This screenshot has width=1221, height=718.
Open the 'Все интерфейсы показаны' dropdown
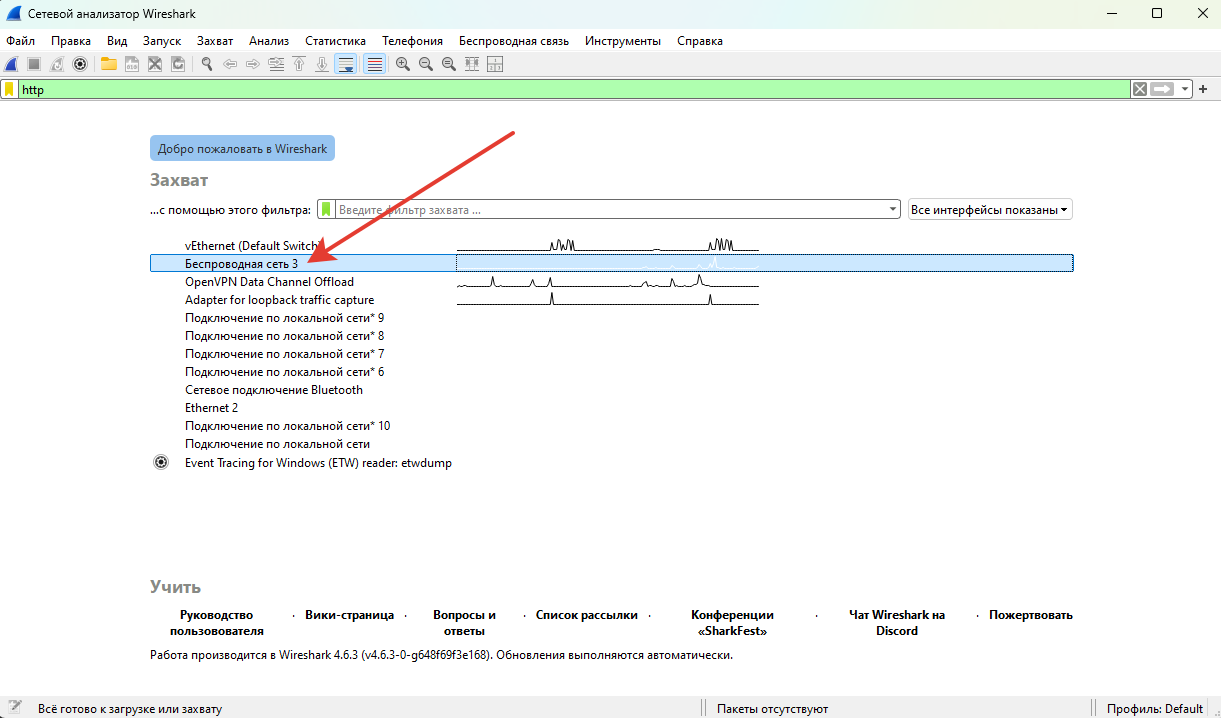point(990,210)
